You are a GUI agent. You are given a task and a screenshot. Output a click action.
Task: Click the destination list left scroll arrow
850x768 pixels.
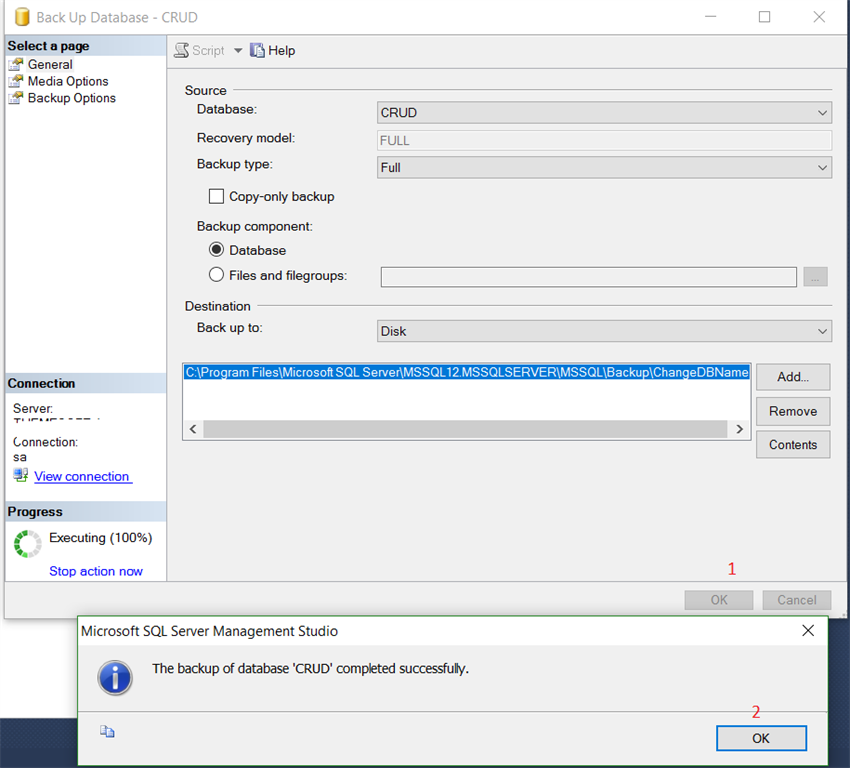pyautogui.click(x=194, y=429)
